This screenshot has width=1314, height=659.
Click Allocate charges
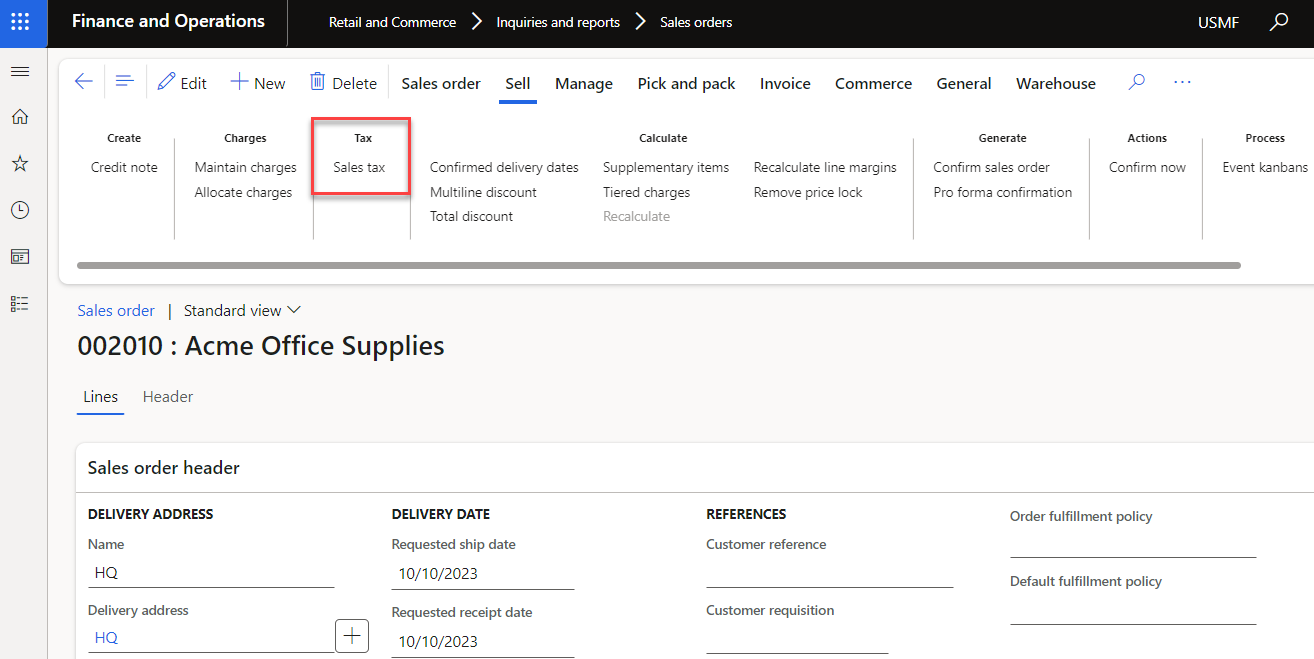coord(244,192)
